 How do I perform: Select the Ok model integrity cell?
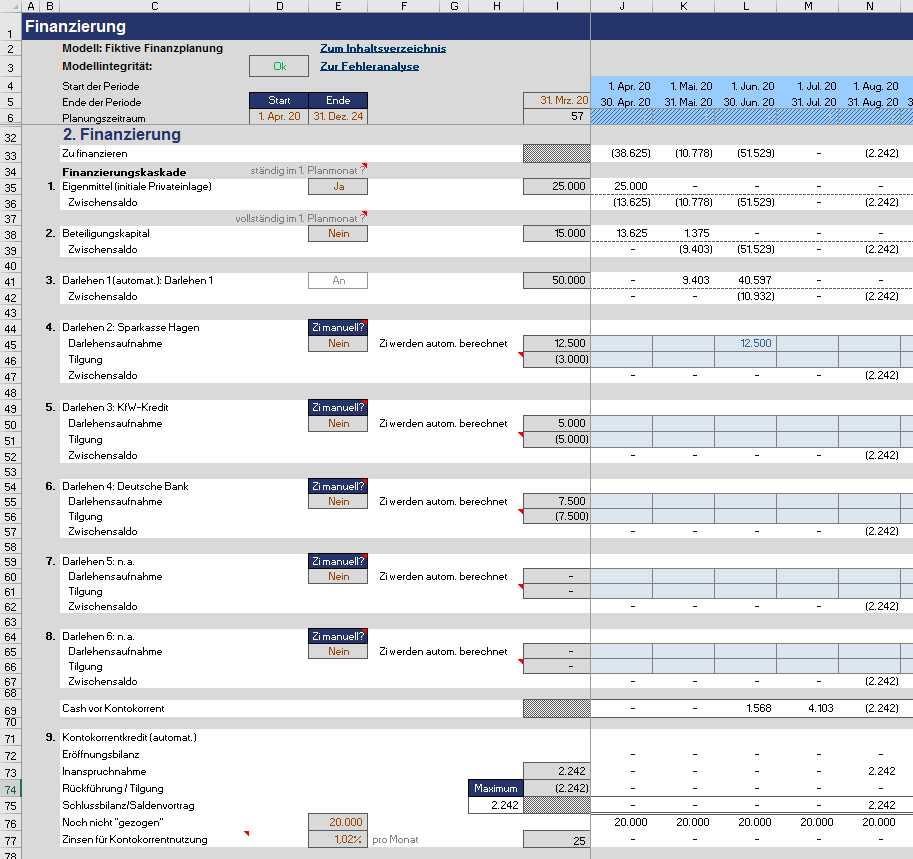click(279, 66)
